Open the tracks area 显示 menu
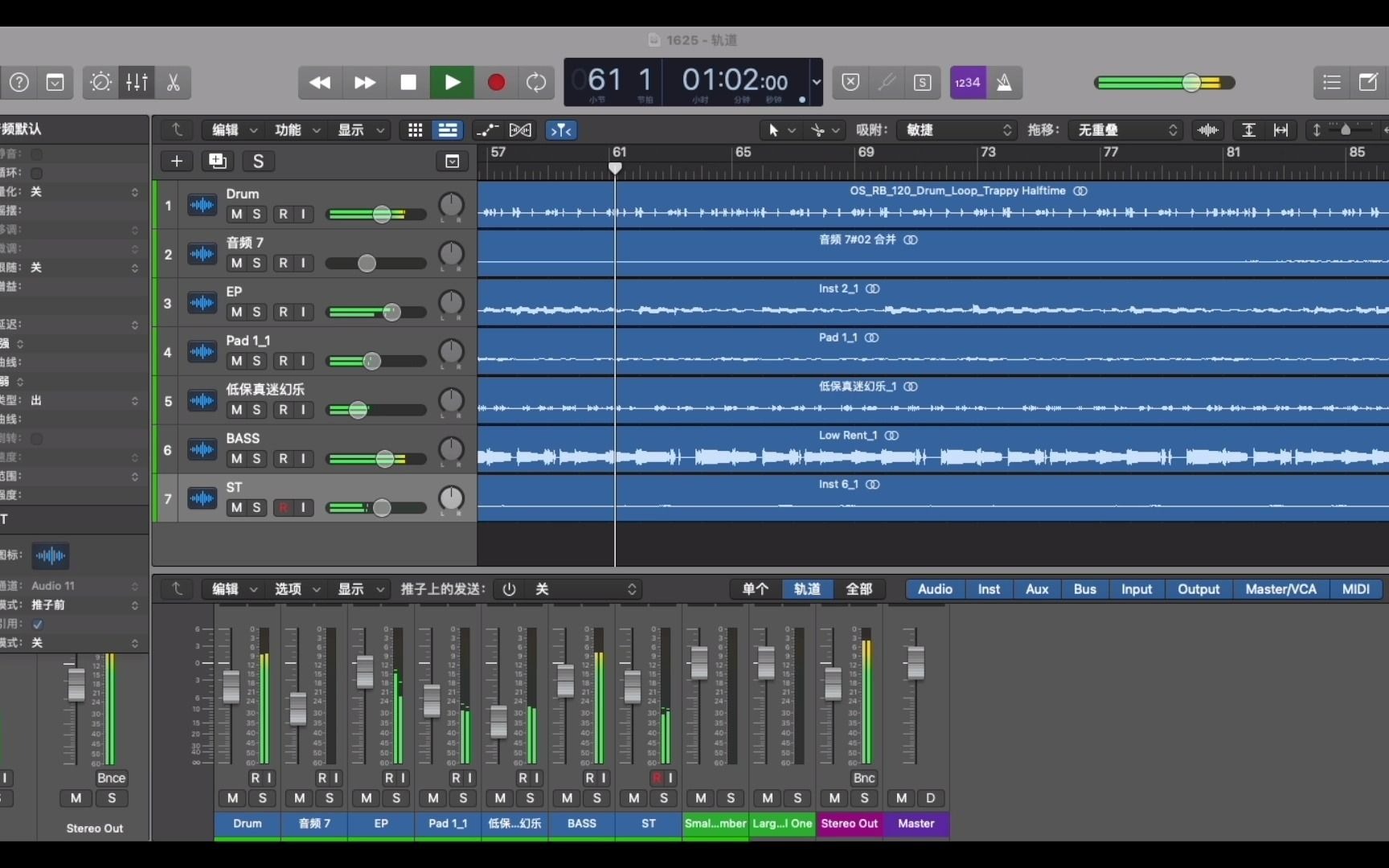The image size is (1389, 868). [x=359, y=130]
